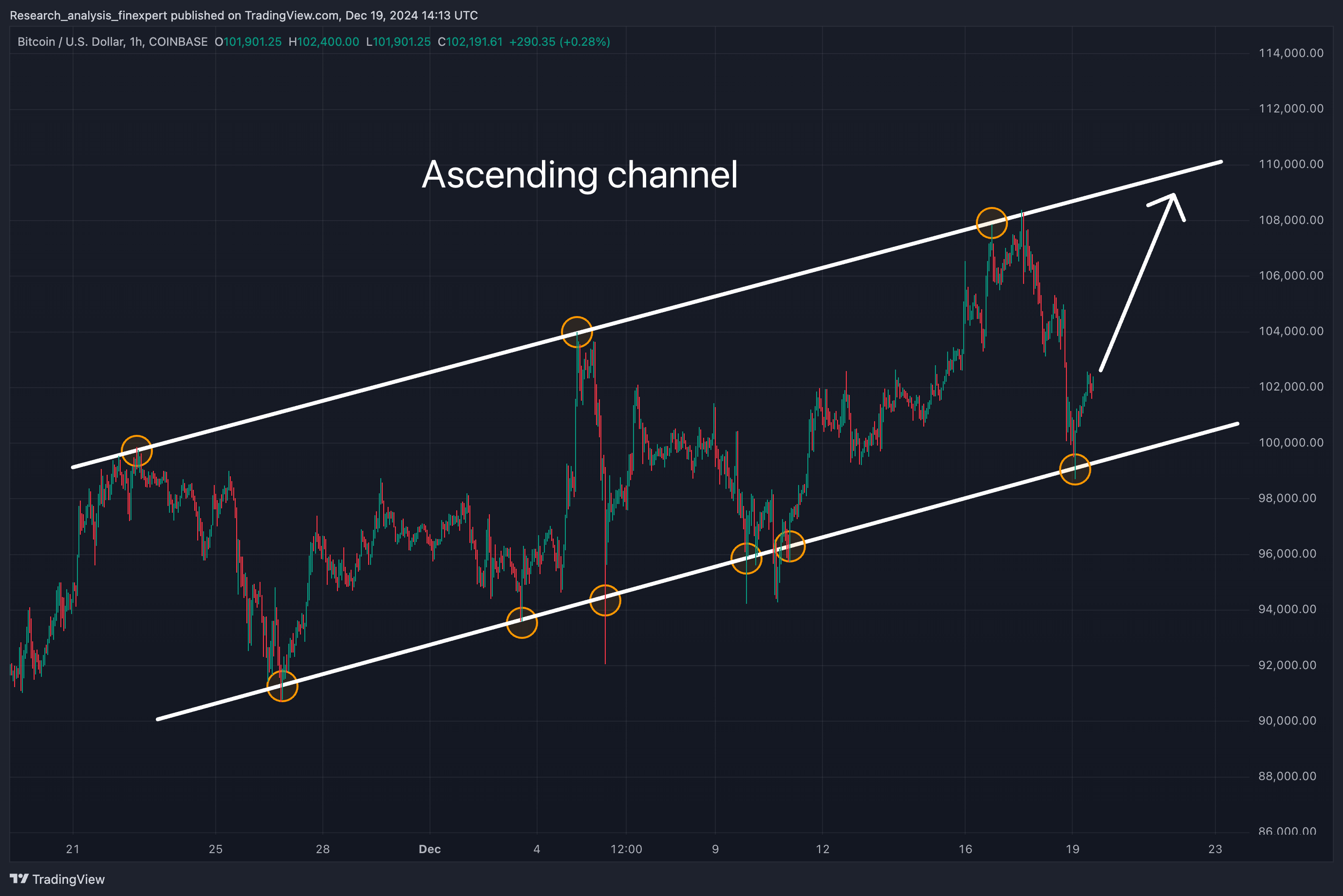
Task: Click the 12:00 time label on time axis
Action: [626, 849]
